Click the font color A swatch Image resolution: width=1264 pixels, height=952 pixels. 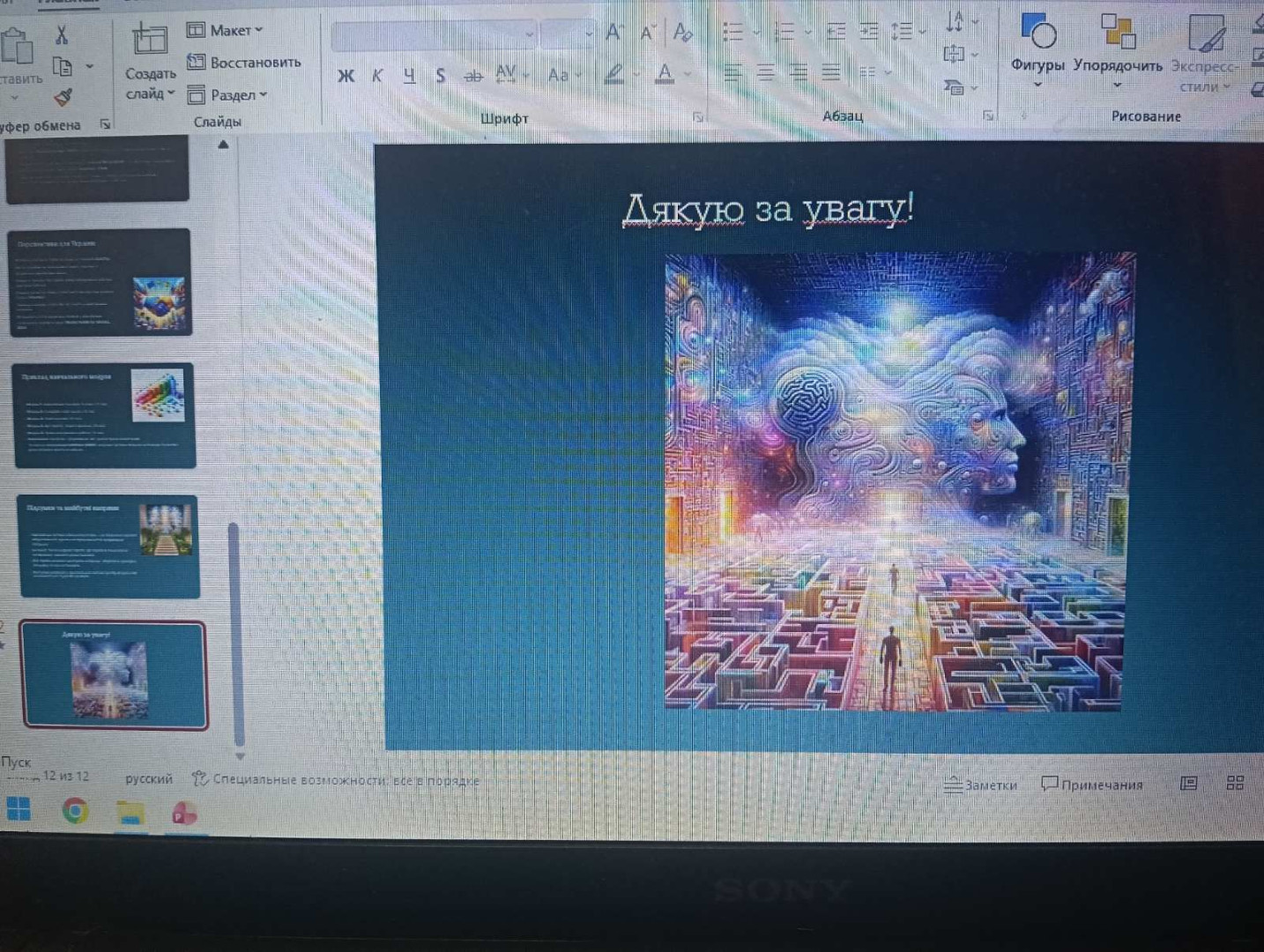(665, 75)
